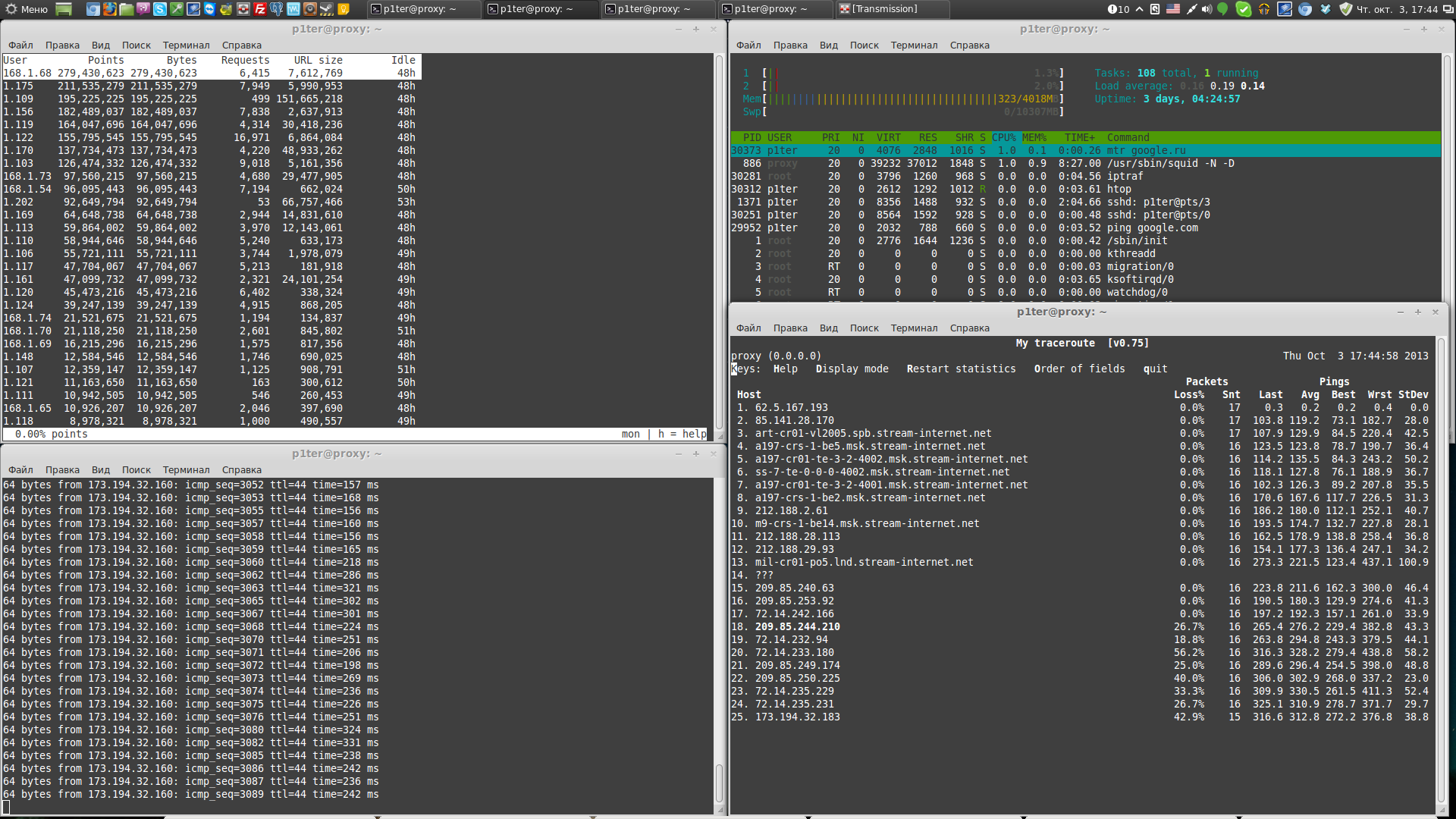Open Терминал menu in the htop window

(x=914, y=45)
